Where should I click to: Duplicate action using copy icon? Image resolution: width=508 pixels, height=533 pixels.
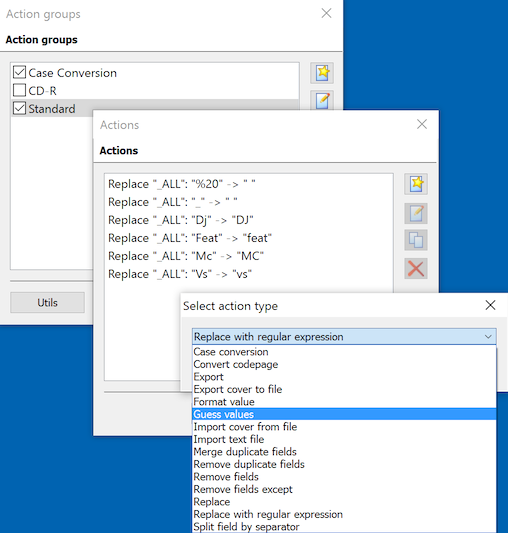coord(416,240)
